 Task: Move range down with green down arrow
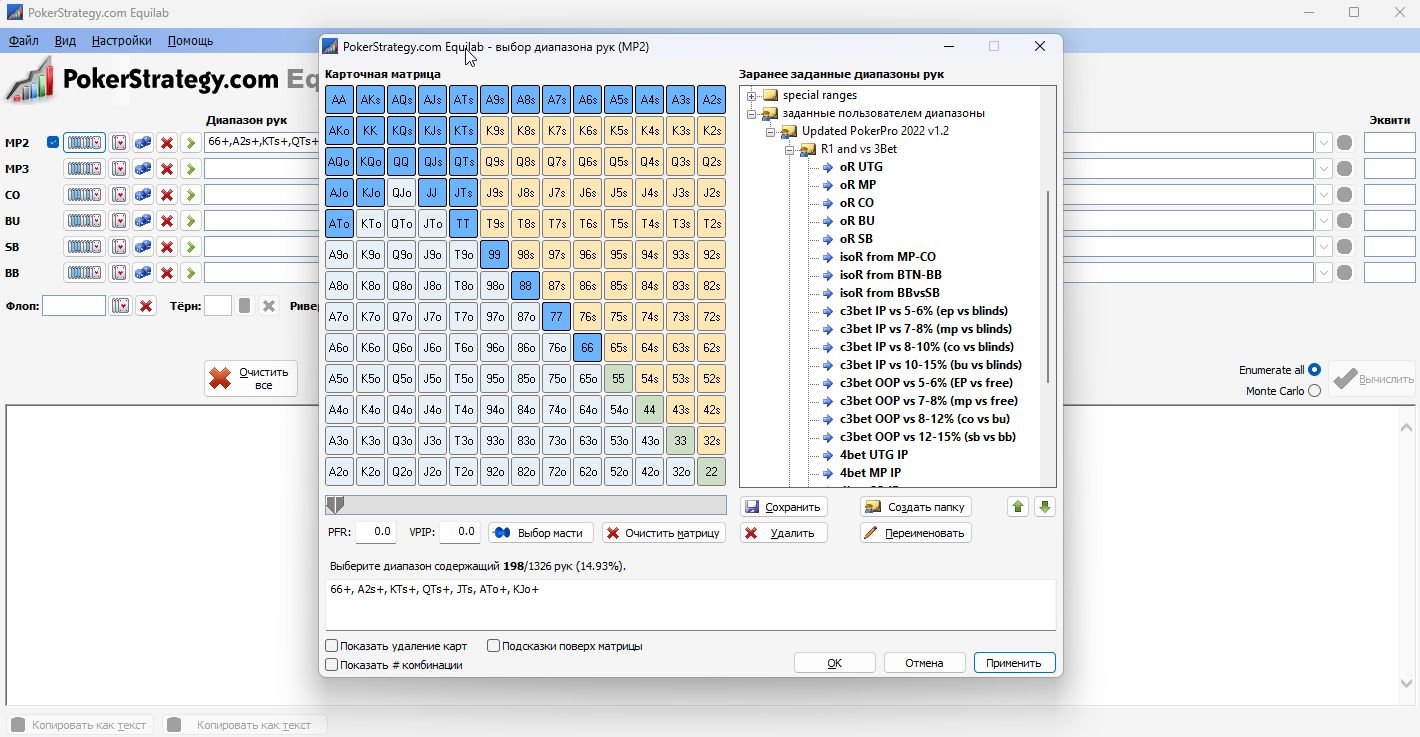tap(1045, 507)
